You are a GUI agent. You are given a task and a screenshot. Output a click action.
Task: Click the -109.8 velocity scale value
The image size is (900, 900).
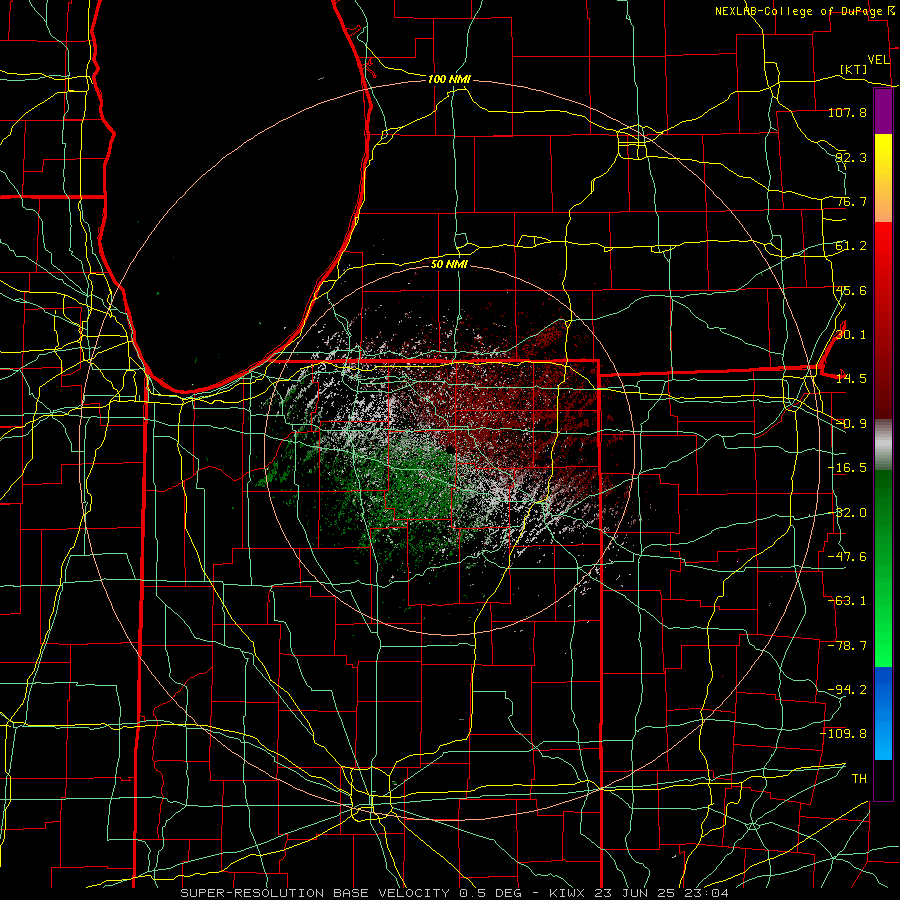click(x=844, y=734)
